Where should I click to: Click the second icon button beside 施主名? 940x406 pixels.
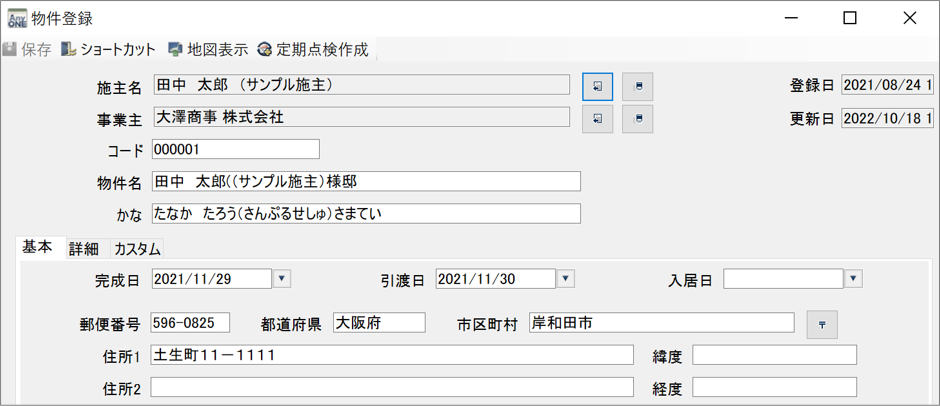(637, 87)
